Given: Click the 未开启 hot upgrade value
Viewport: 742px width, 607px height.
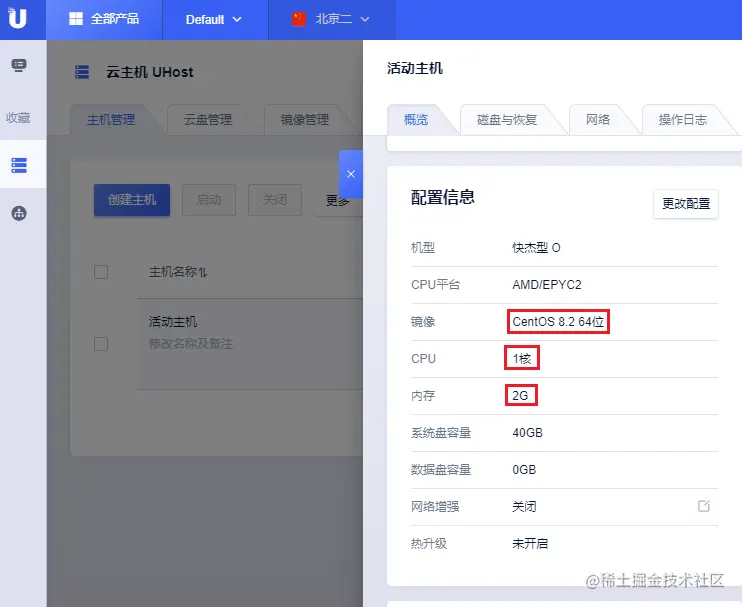Looking at the screenshot, I should (x=530, y=543).
